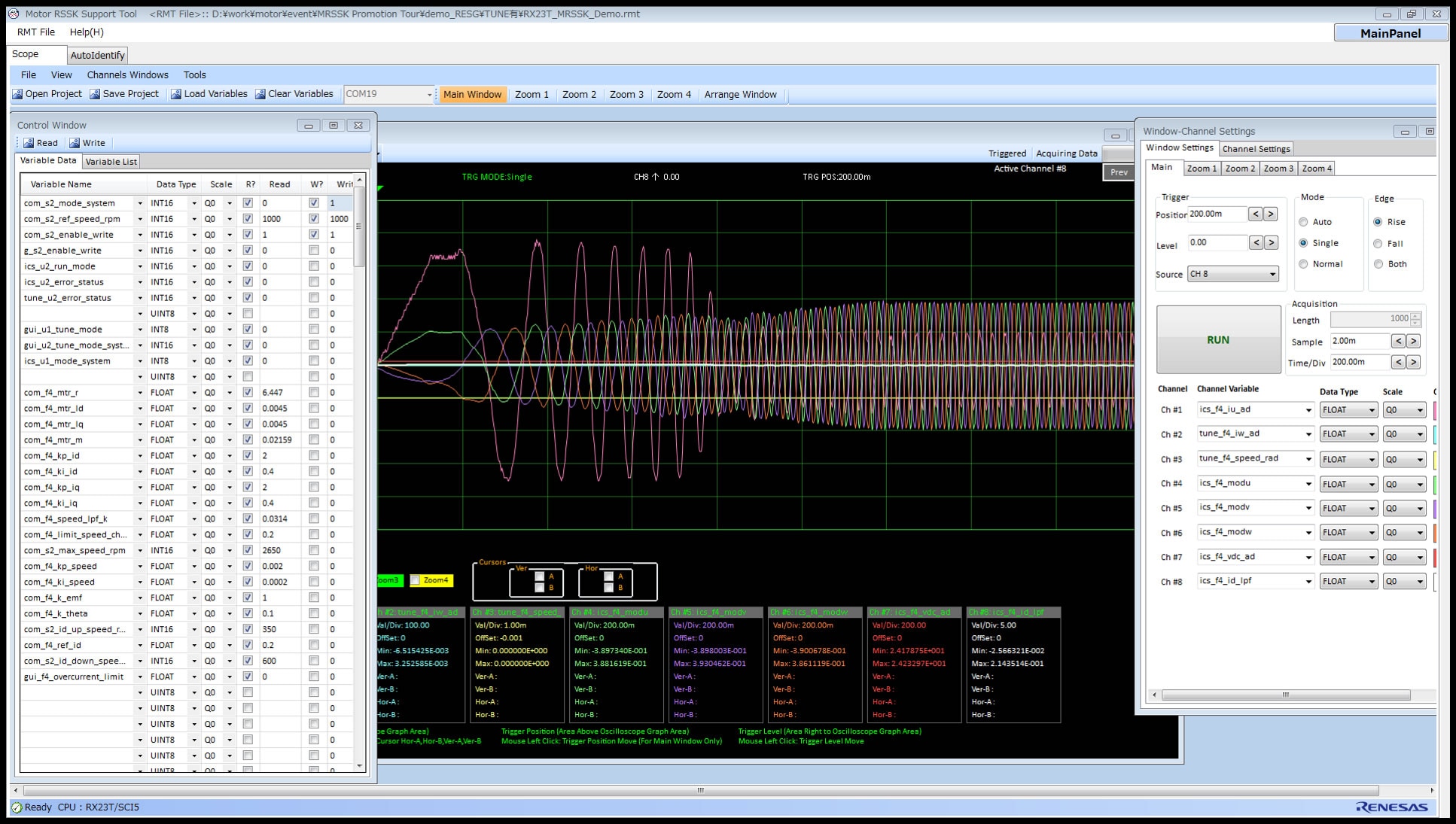The image size is (1456, 824).
Task: Open the COM19 serial port dropdown
Action: [430, 94]
